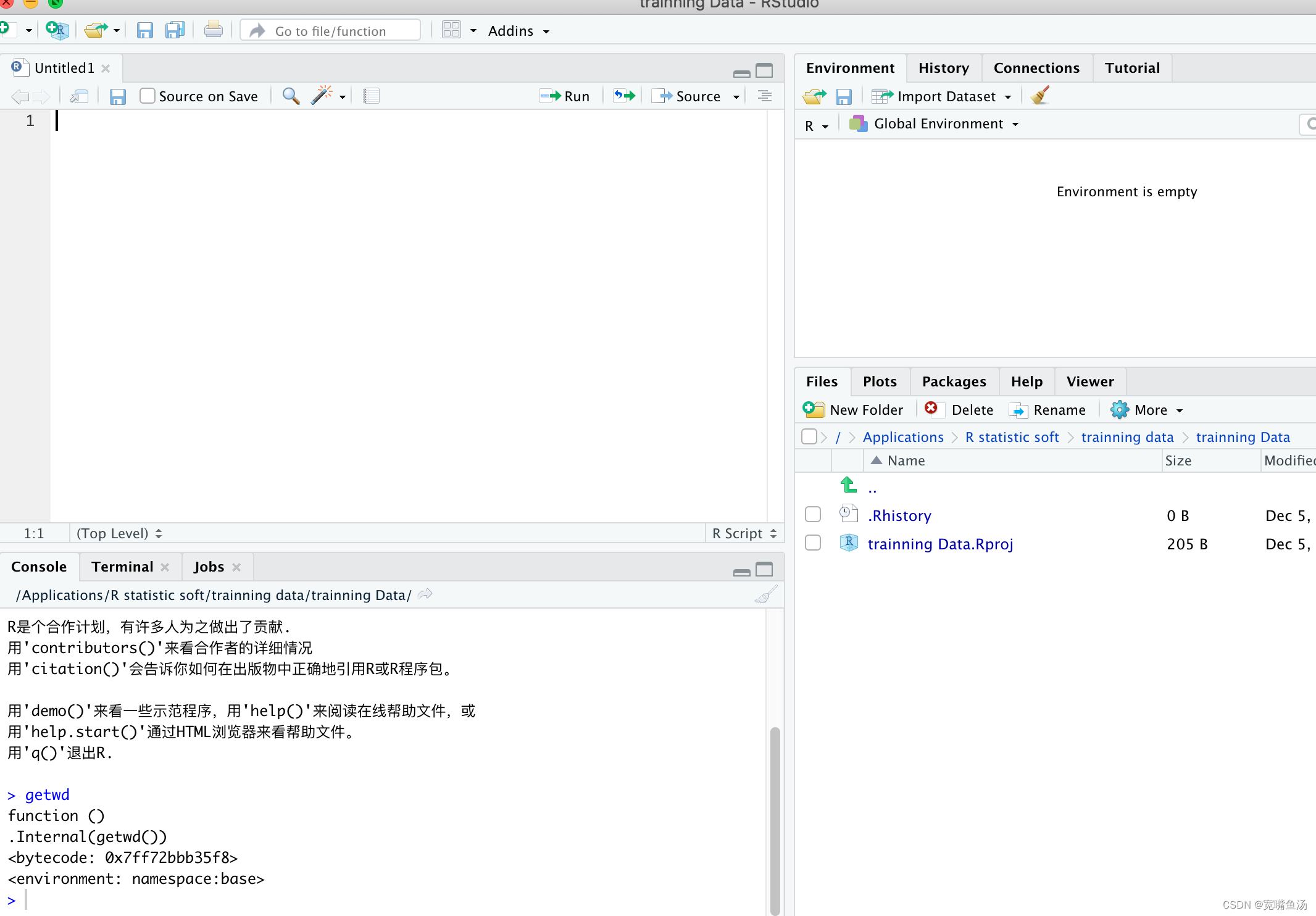
Task: Show the document outline icon
Action: [765, 96]
